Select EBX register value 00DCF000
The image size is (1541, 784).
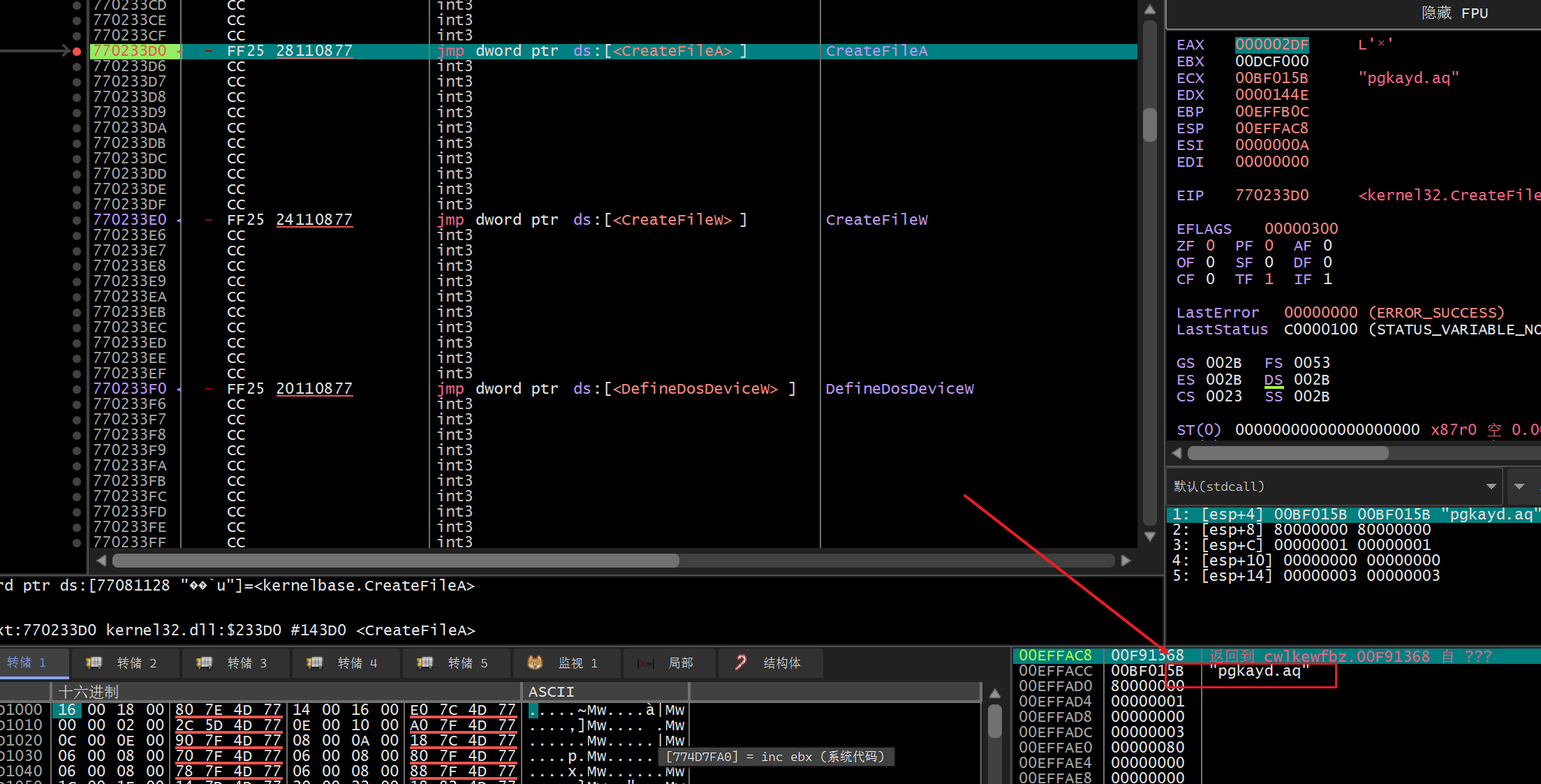[1271, 61]
